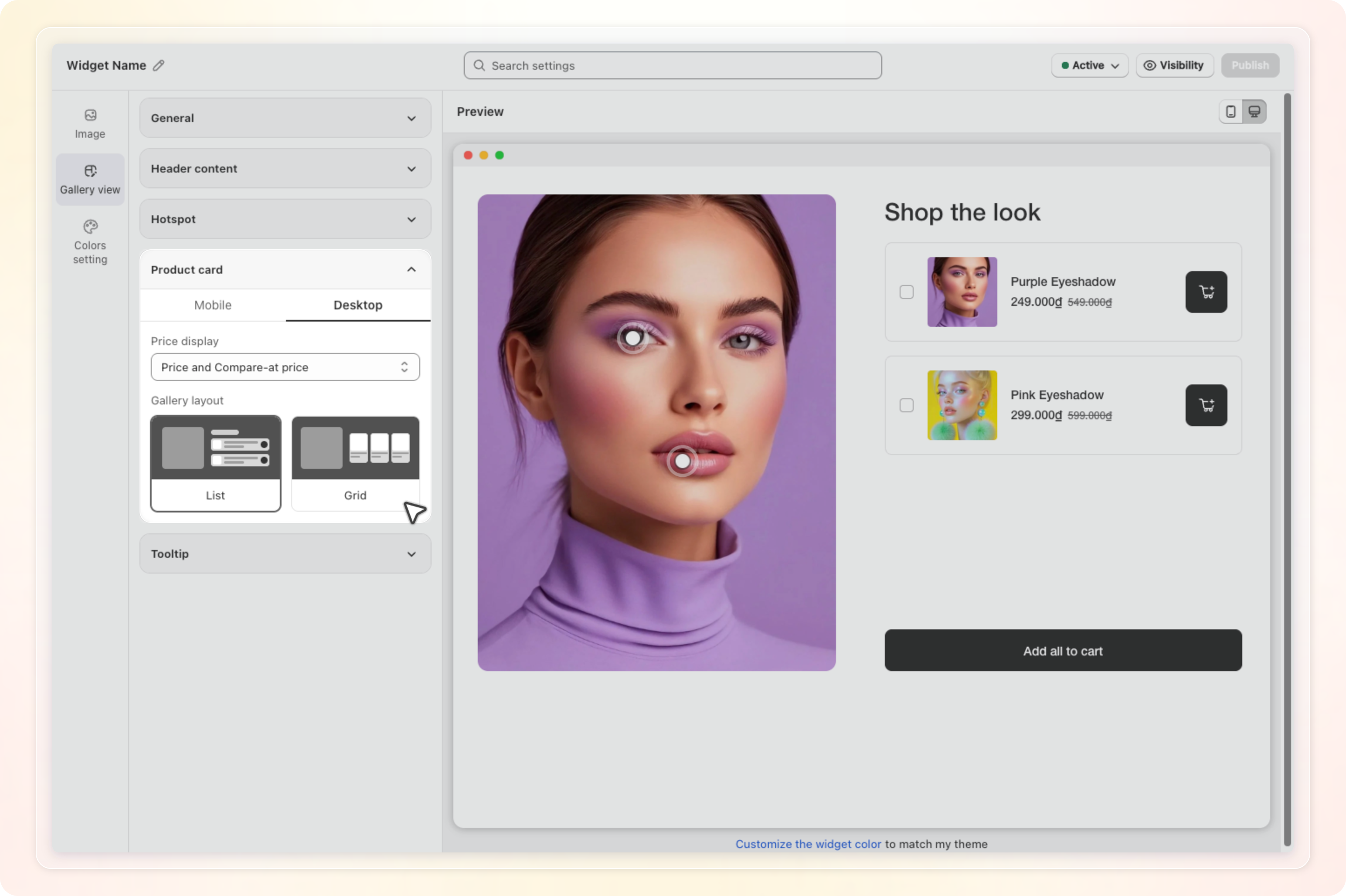
Task: Choose the Grid gallery layout
Action: [356, 463]
